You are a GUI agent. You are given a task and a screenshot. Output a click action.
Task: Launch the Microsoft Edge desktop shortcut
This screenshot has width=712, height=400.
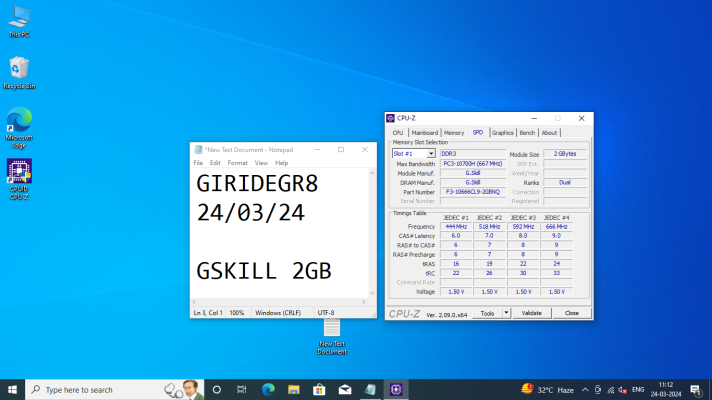(x=19, y=128)
